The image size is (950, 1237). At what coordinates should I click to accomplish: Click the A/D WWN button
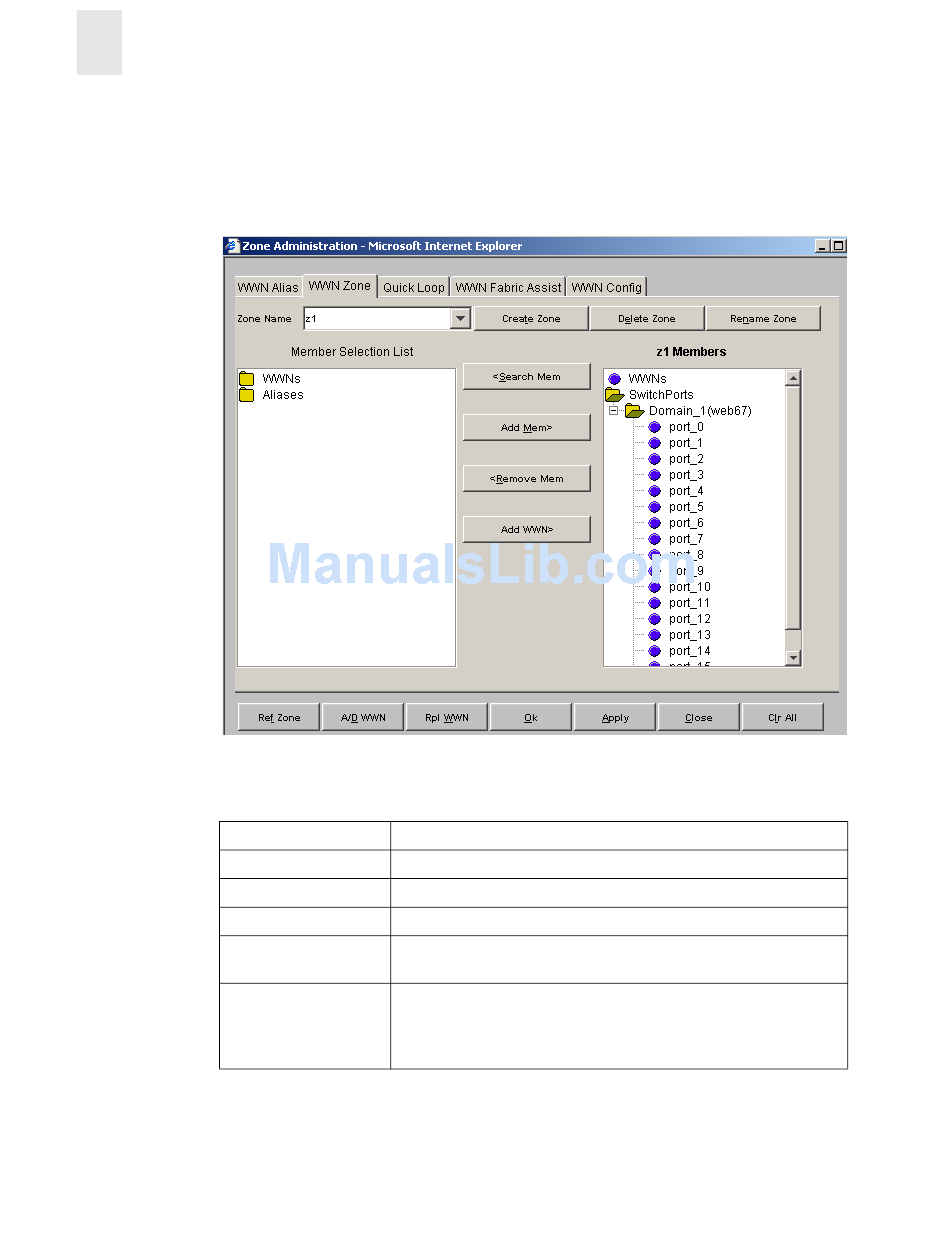(x=363, y=717)
